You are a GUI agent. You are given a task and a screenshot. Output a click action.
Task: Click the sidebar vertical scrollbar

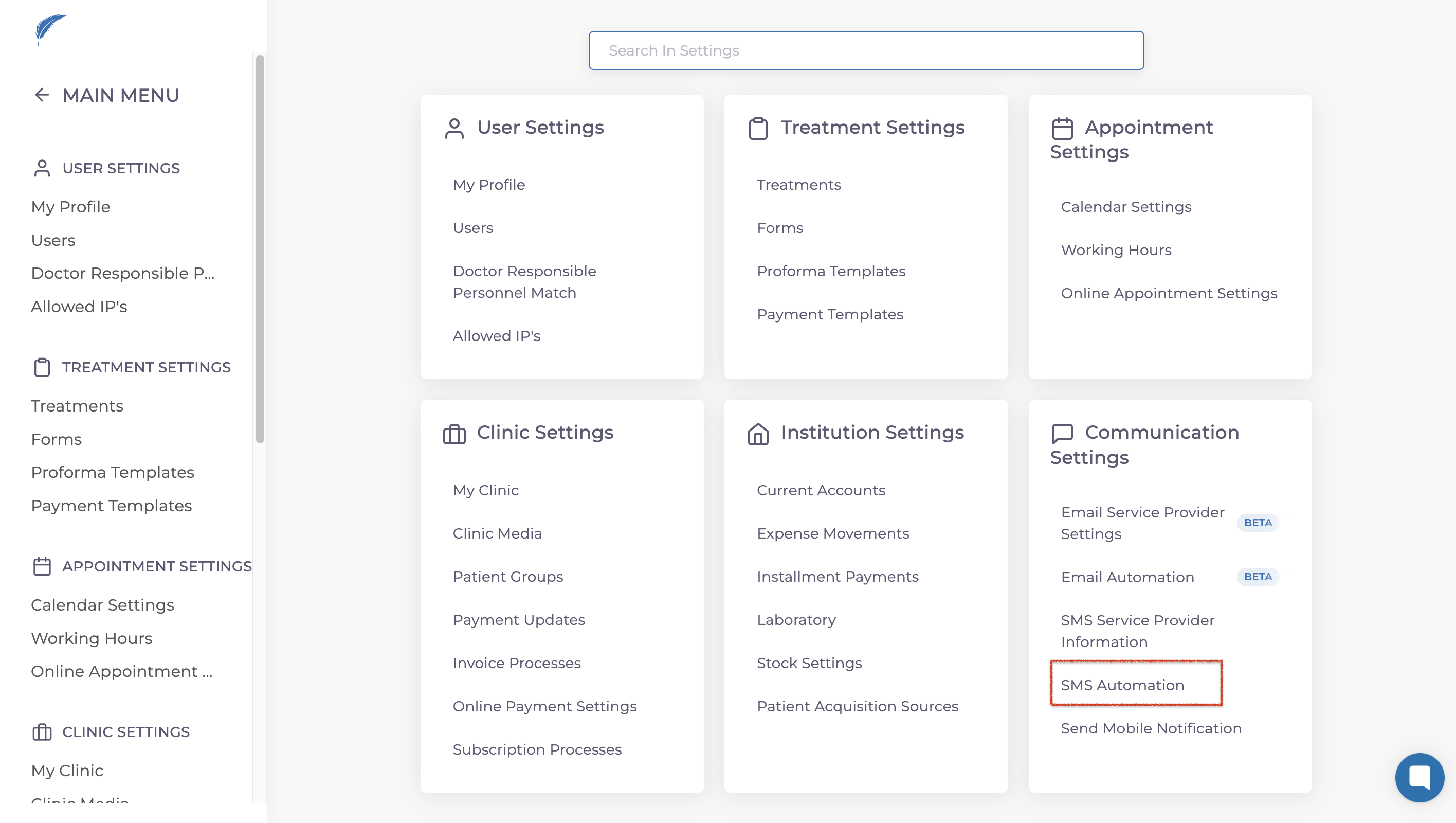pos(260,249)
